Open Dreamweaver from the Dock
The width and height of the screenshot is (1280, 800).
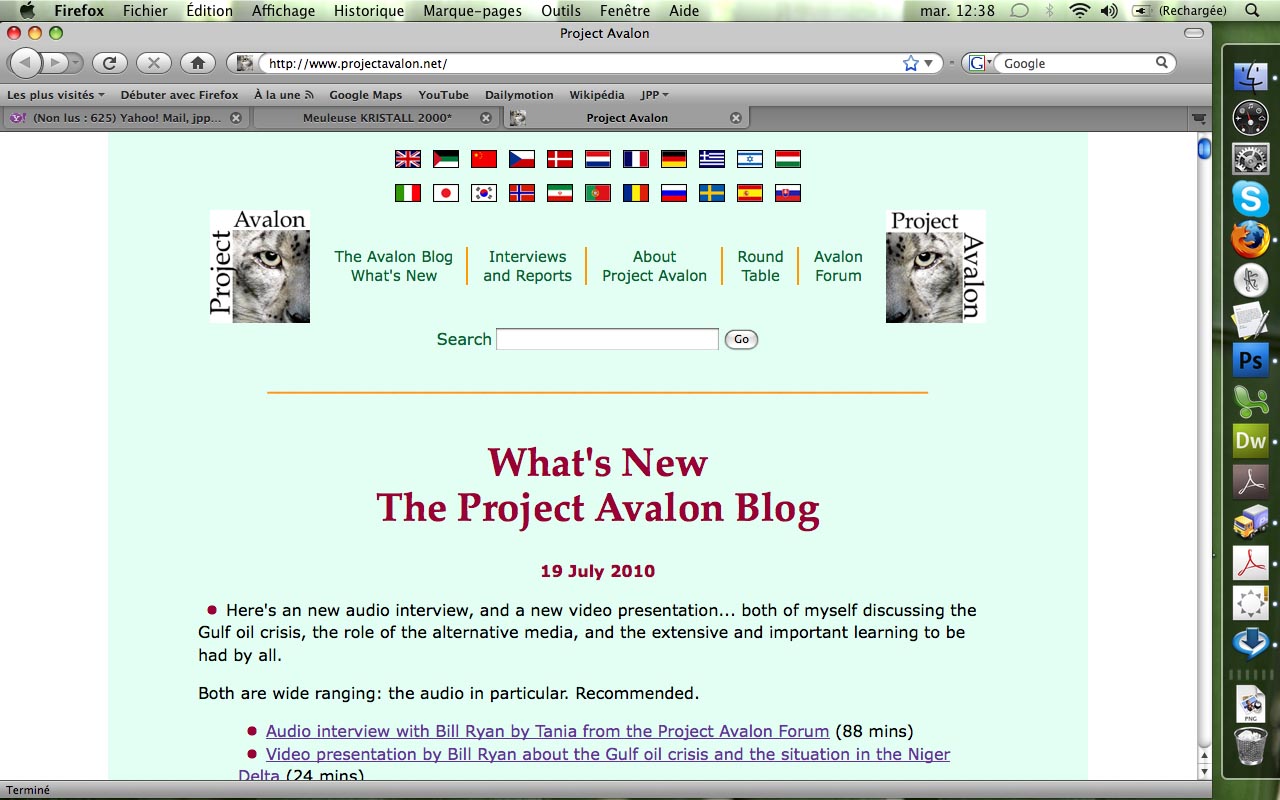[1250, 440]
